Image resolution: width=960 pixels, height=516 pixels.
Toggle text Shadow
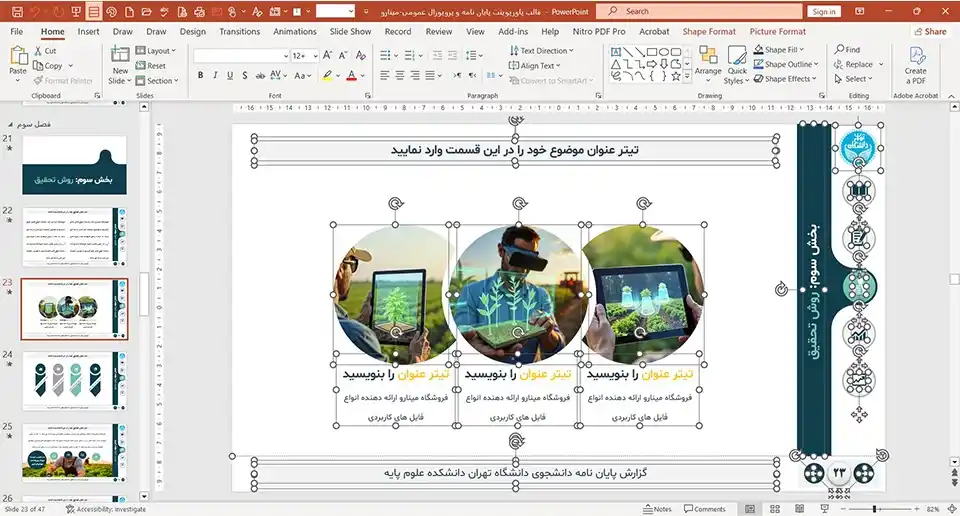pos(244,75)
